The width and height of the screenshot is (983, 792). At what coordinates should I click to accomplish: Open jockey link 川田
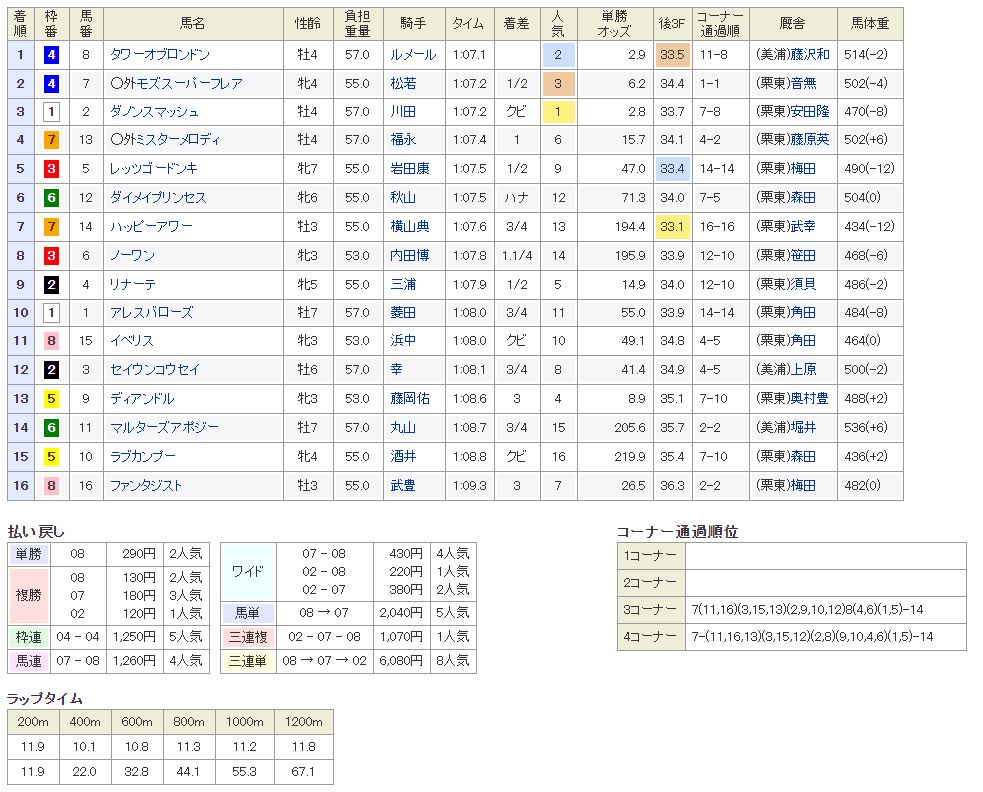click(x=403, y=112)
